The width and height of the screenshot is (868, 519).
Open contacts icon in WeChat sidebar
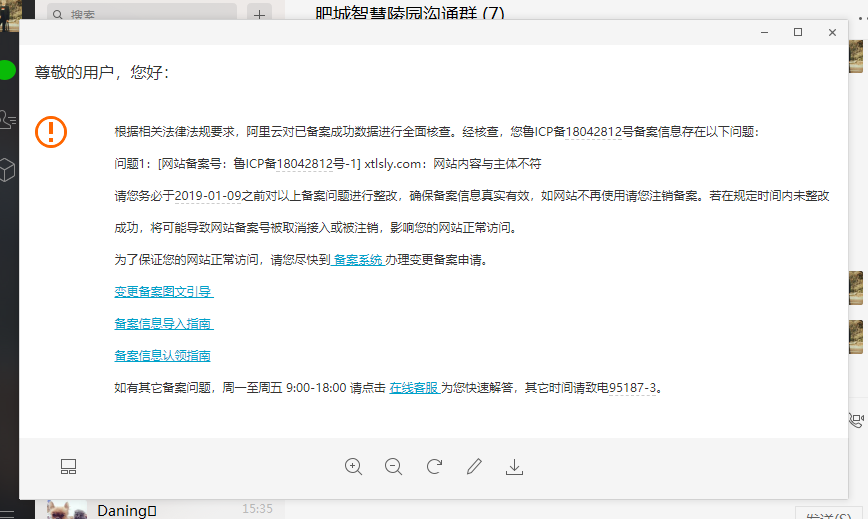click(8, 120)
